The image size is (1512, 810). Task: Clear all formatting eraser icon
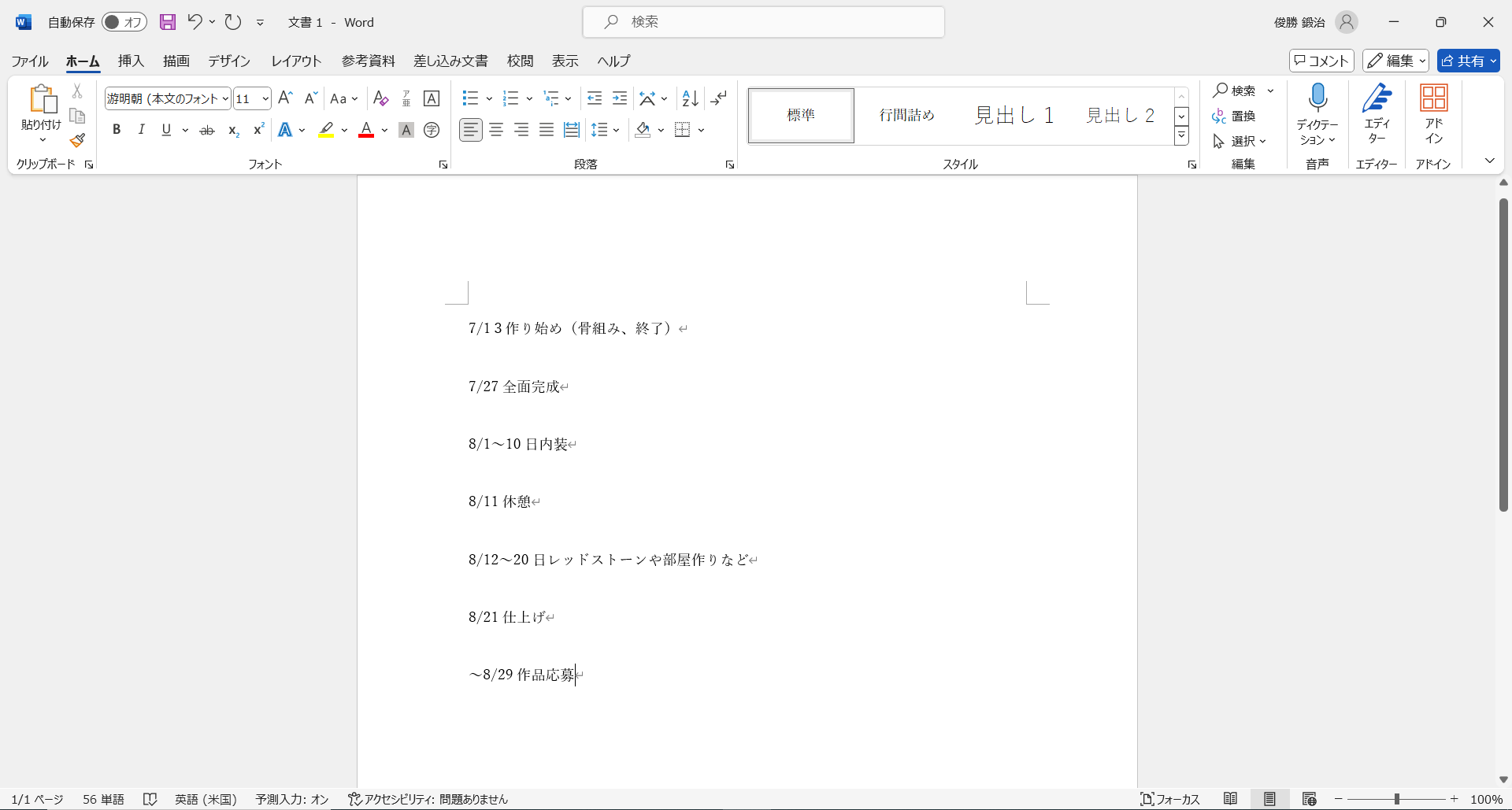[x=381, y=98]
